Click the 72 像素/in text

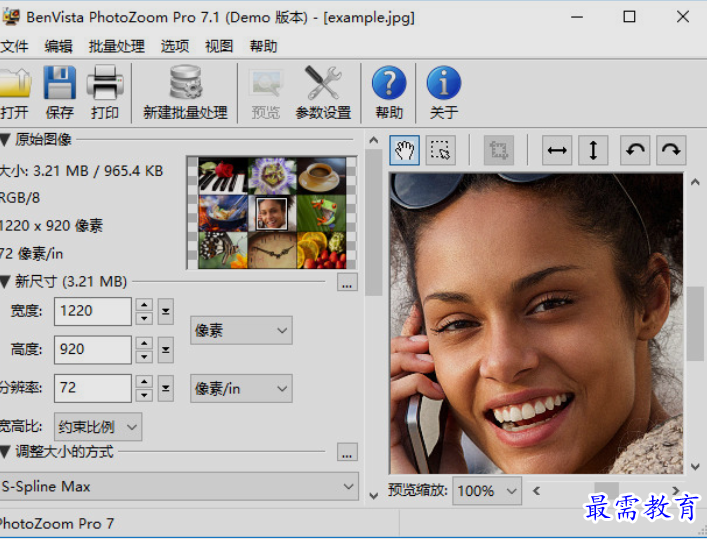(32, 253)
